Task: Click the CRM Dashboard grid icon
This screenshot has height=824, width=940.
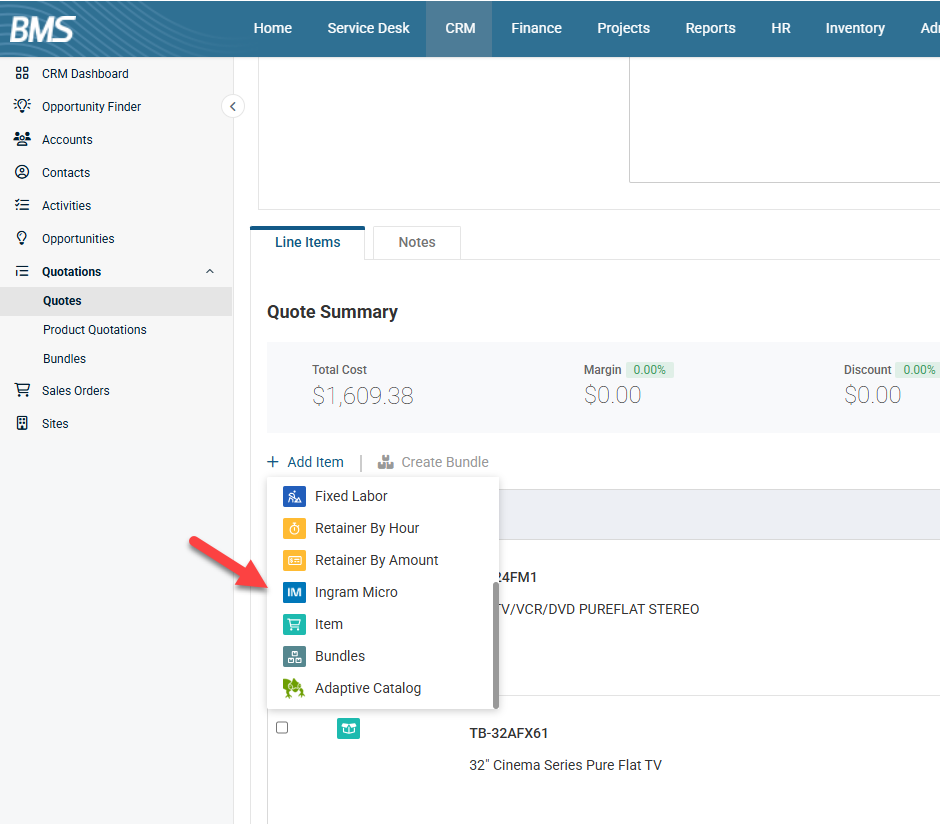Action: (x=22, y=73)
